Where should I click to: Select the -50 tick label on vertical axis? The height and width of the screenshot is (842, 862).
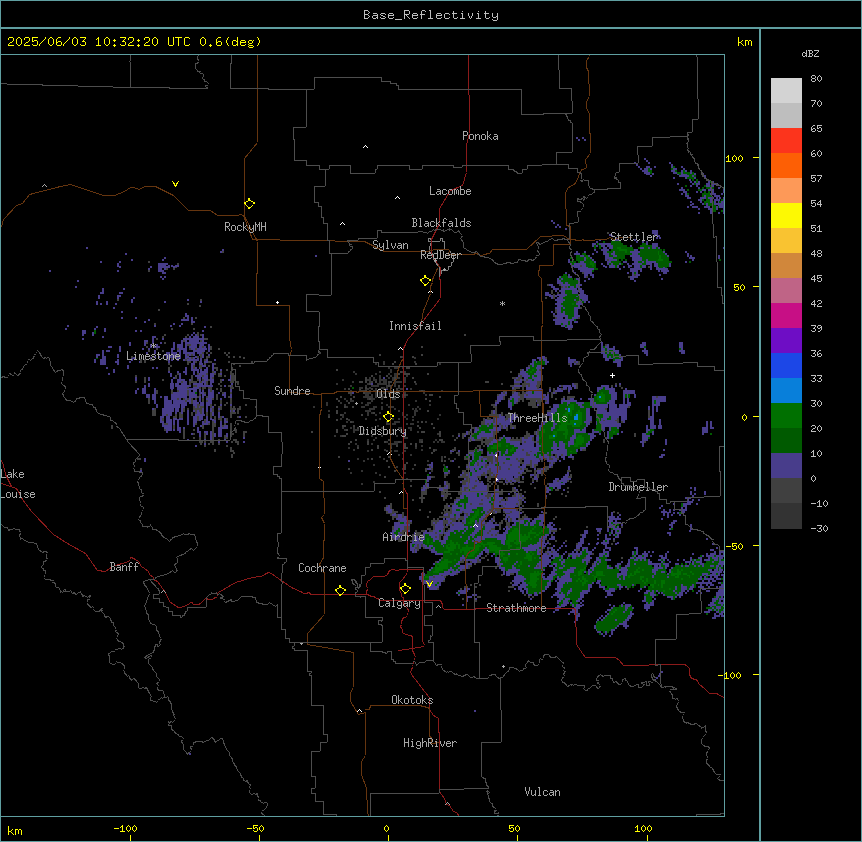[x=734, y=546]
